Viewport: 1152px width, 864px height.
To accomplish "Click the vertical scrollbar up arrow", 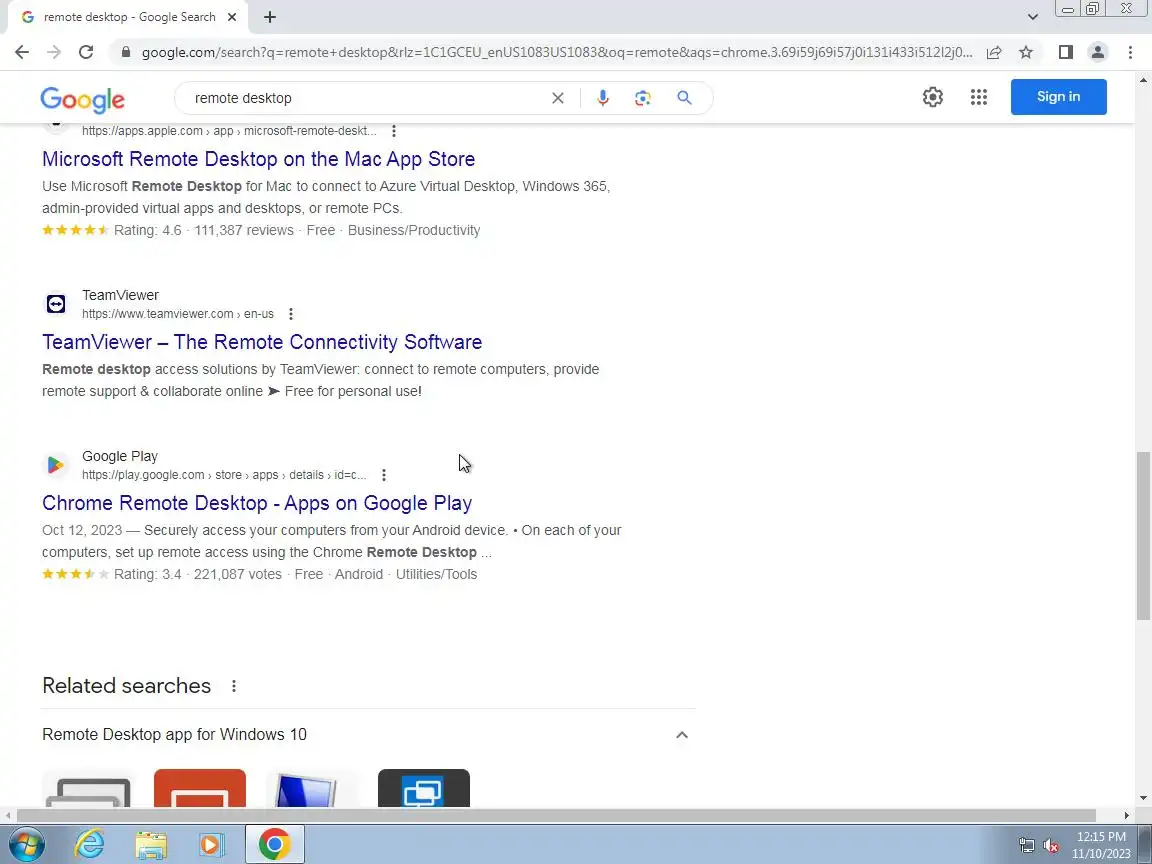I will tap(1143, 79).
